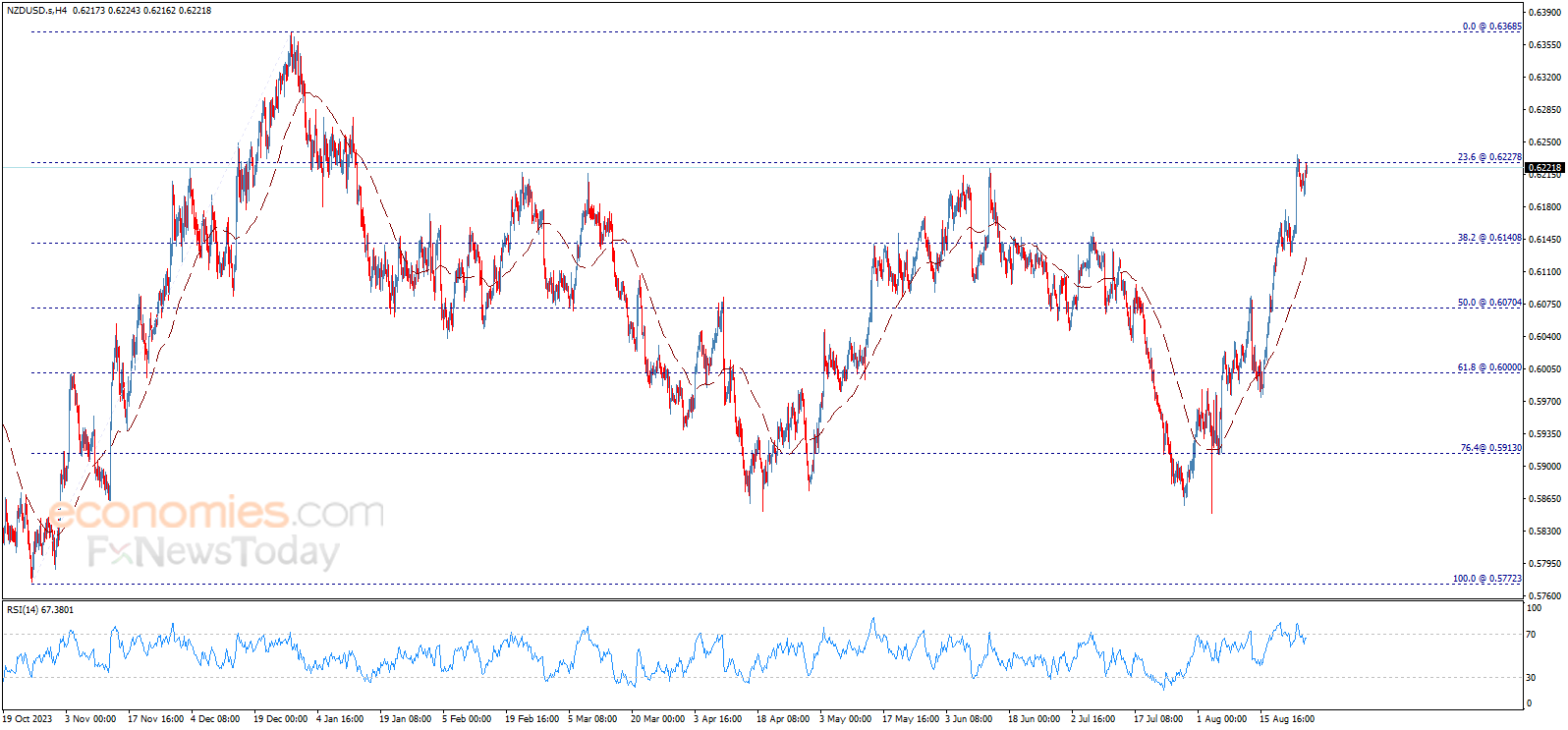The height and width of the screenshot is (730, 1568).
Task: Click the 0.60400 price axis value
Action: 1546,336
